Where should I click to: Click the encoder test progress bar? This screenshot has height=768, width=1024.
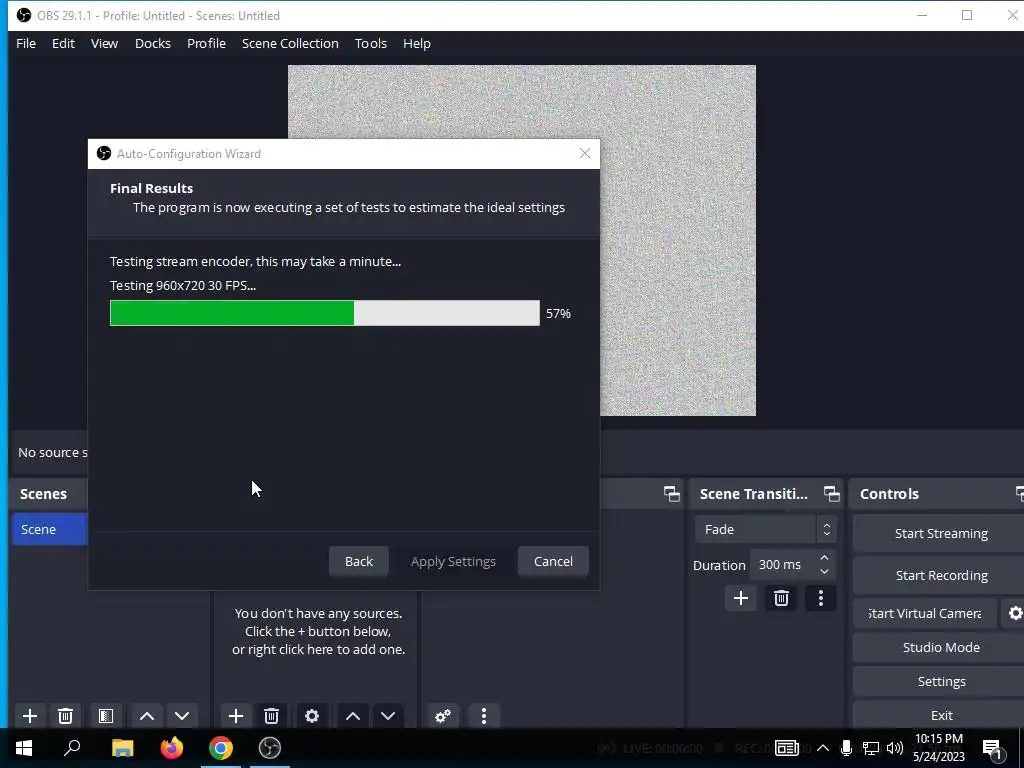pyautogui.click(x=325, y=313)
